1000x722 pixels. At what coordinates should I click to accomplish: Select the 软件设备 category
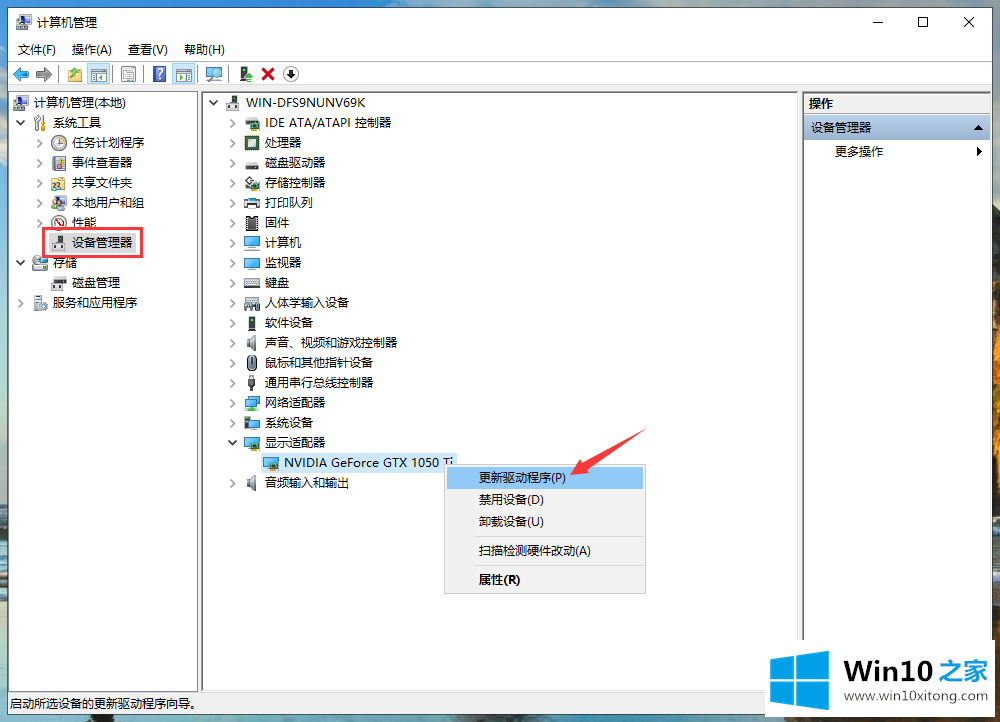[288, 323]
